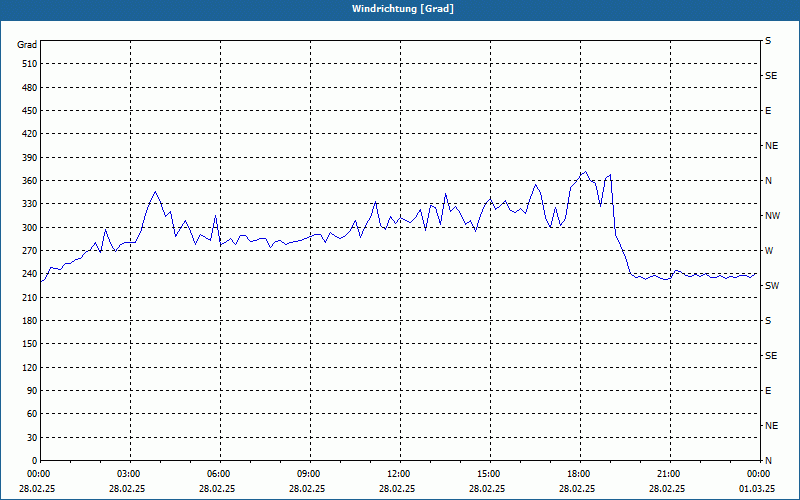Click the 480 degree axis label
800x500 pixels.
tap(29, 88)
